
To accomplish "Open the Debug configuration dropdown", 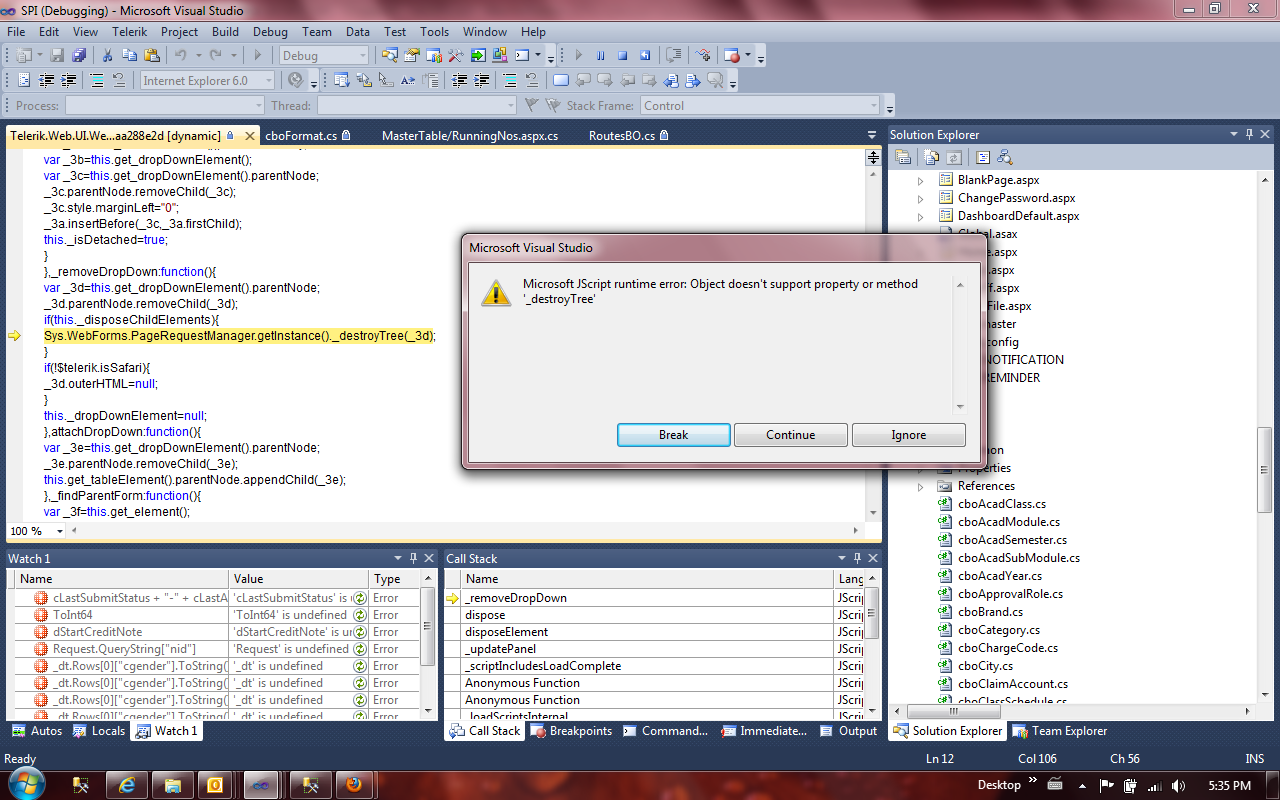I will click(x=324, y=55).
